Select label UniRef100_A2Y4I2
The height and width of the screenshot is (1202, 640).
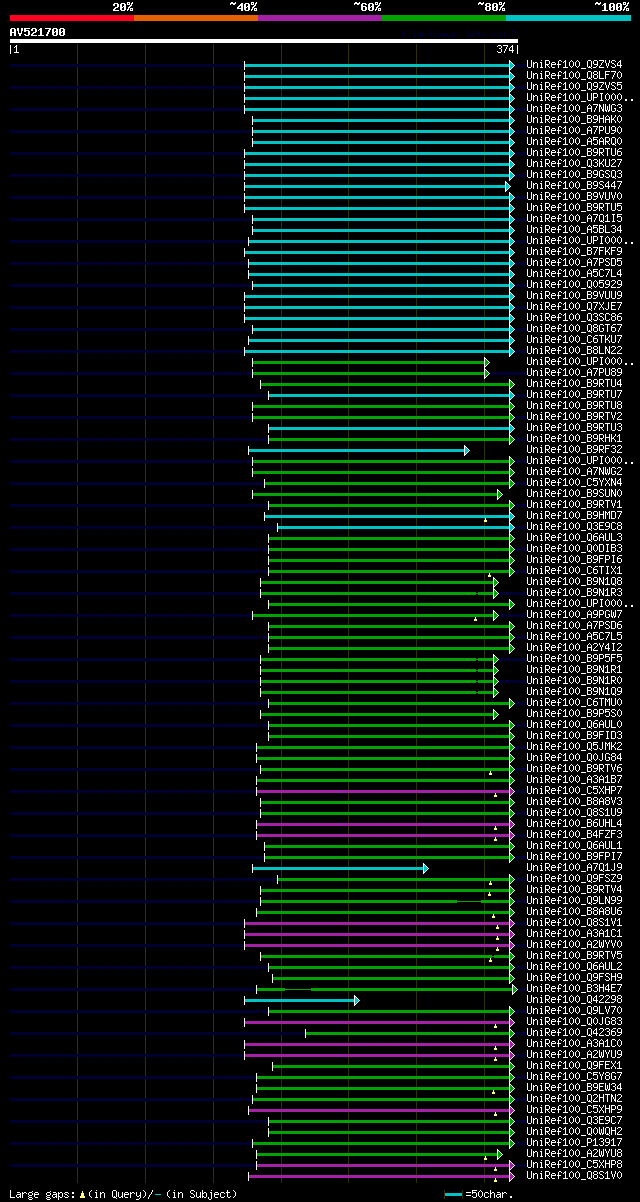574,647
